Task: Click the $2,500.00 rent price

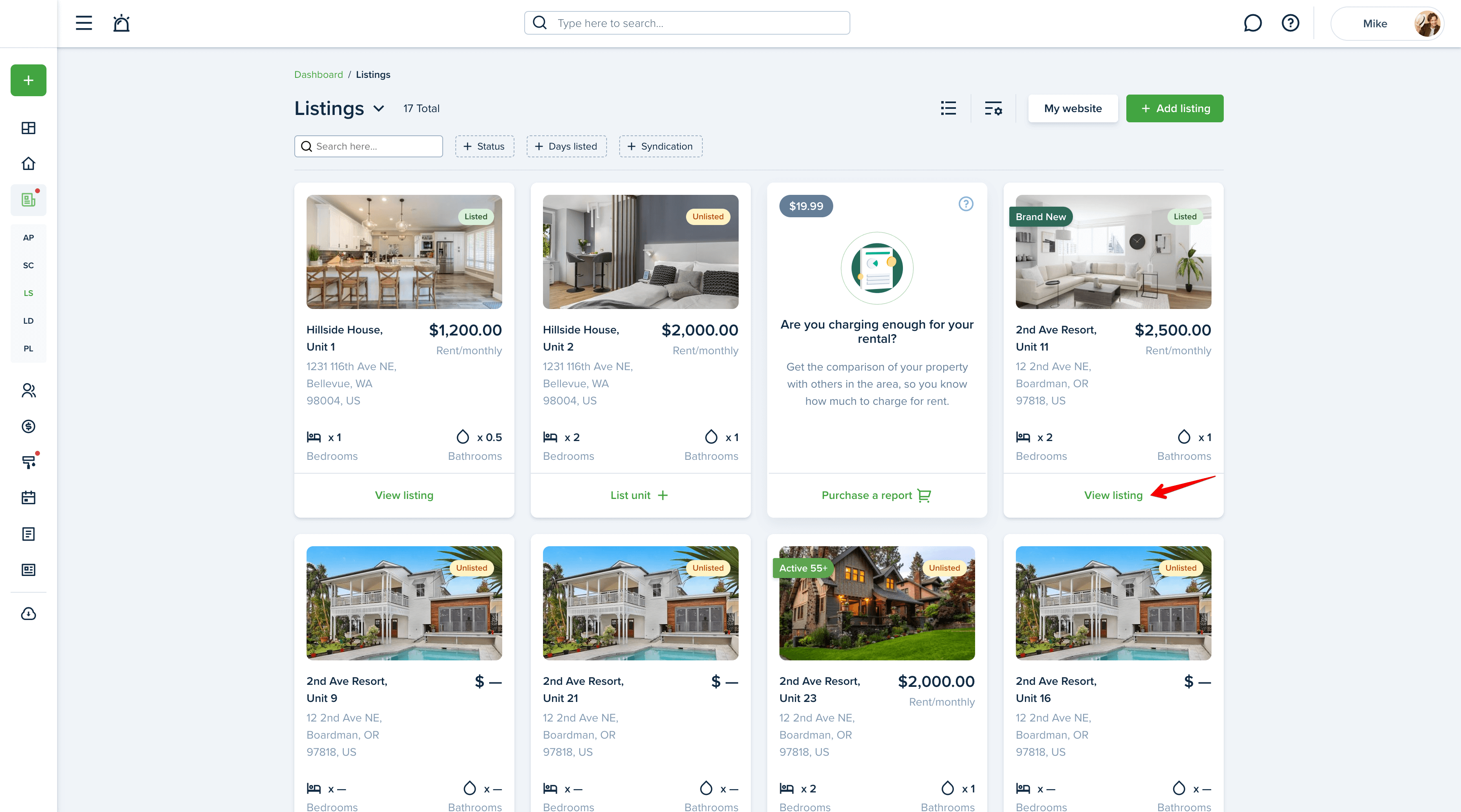Action: pyautogui.click(x=1172, y=330)
